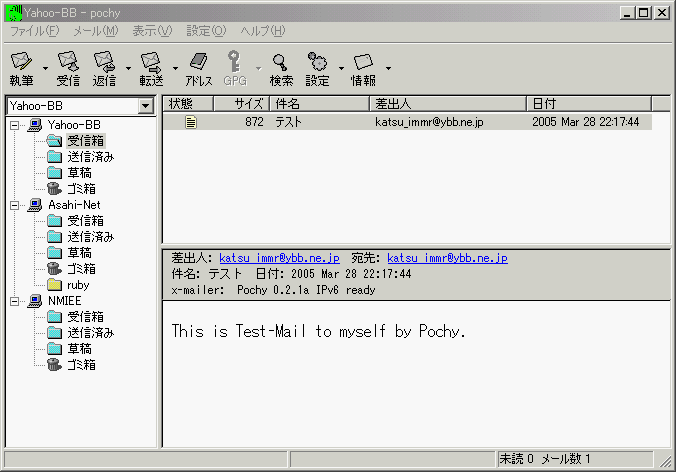Screen dimensions: 676x472
Task: Collapse the NMIEE account tree node
Action: pos(15,301)
